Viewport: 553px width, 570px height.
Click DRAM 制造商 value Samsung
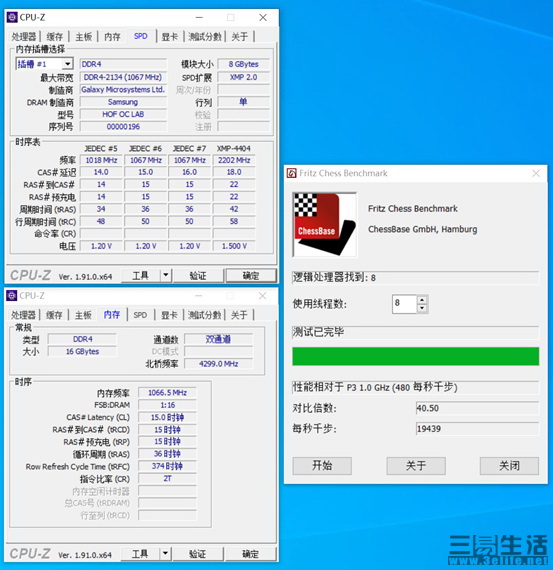123,102
